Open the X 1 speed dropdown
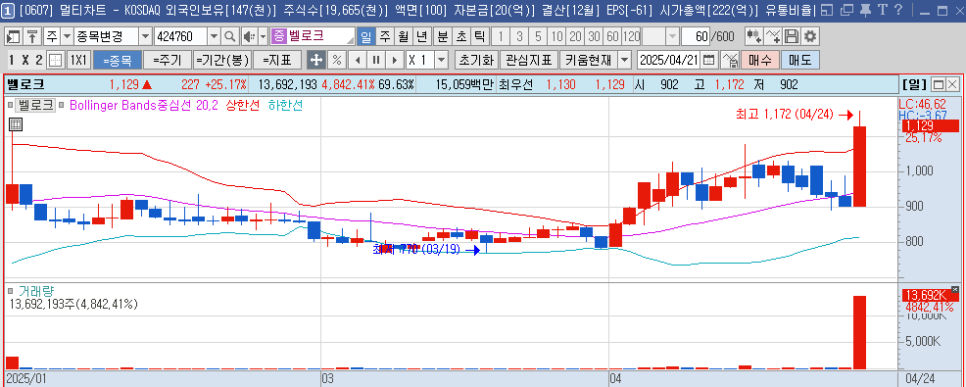This screenshot has width=966, height=387. pyautogui.click(x=442, y=60)
